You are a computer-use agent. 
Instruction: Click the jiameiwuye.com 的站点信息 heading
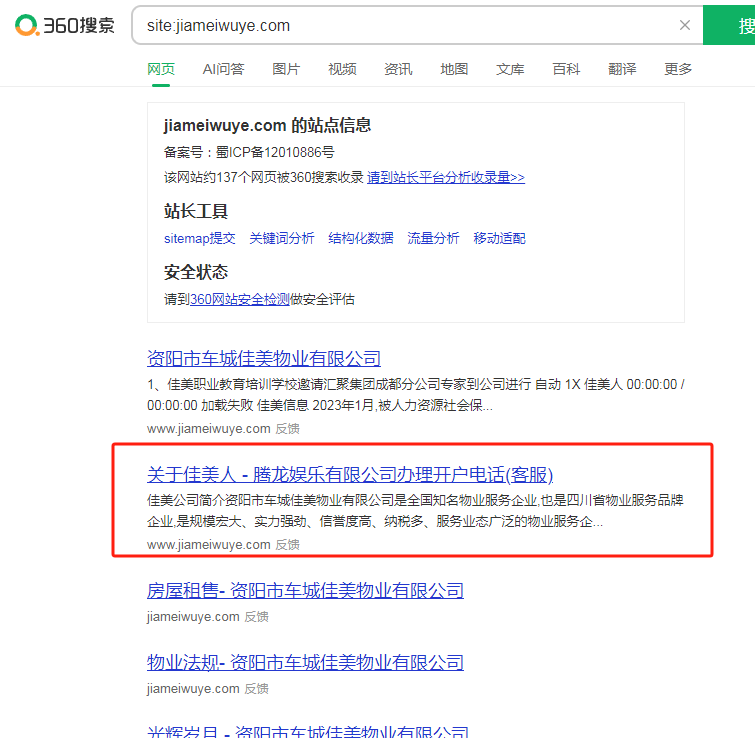[267, 125]
